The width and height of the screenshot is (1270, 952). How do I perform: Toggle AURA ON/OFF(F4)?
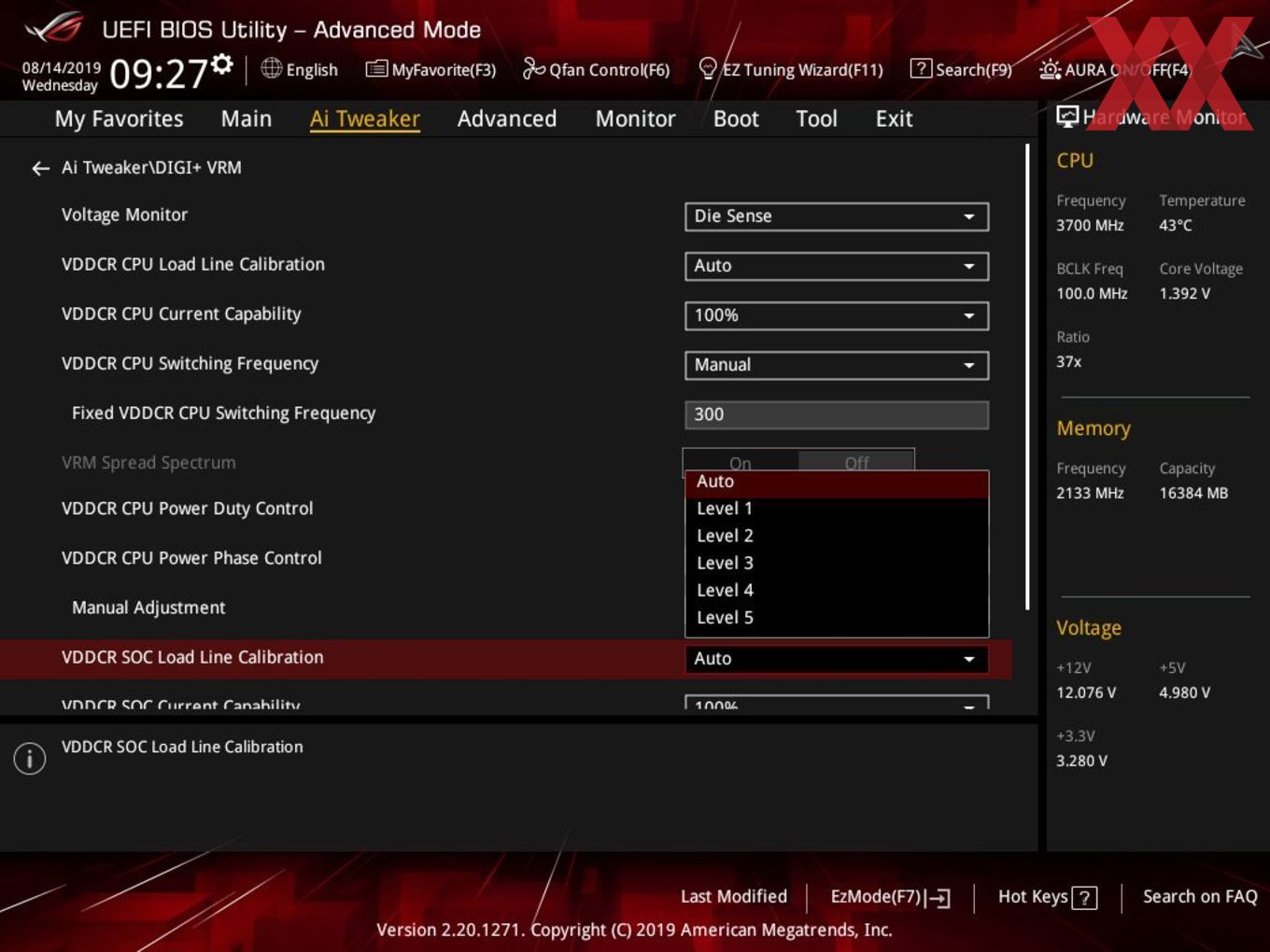1115,69
